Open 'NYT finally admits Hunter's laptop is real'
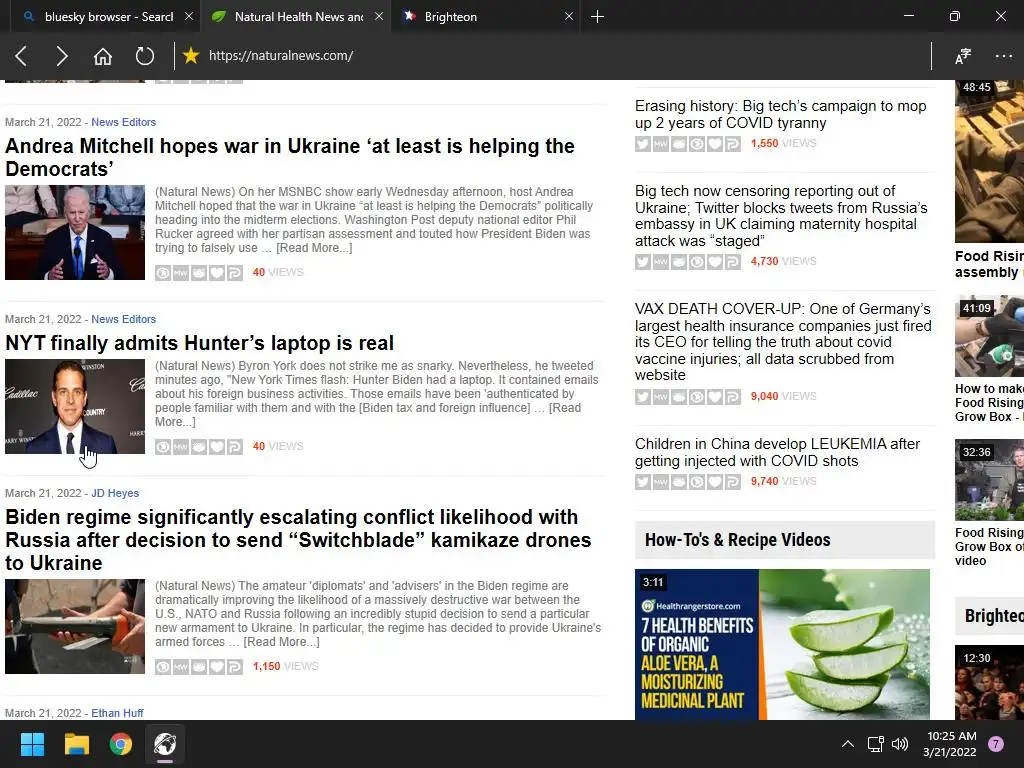Viewport: 1024px width, 768px height. 199,343
